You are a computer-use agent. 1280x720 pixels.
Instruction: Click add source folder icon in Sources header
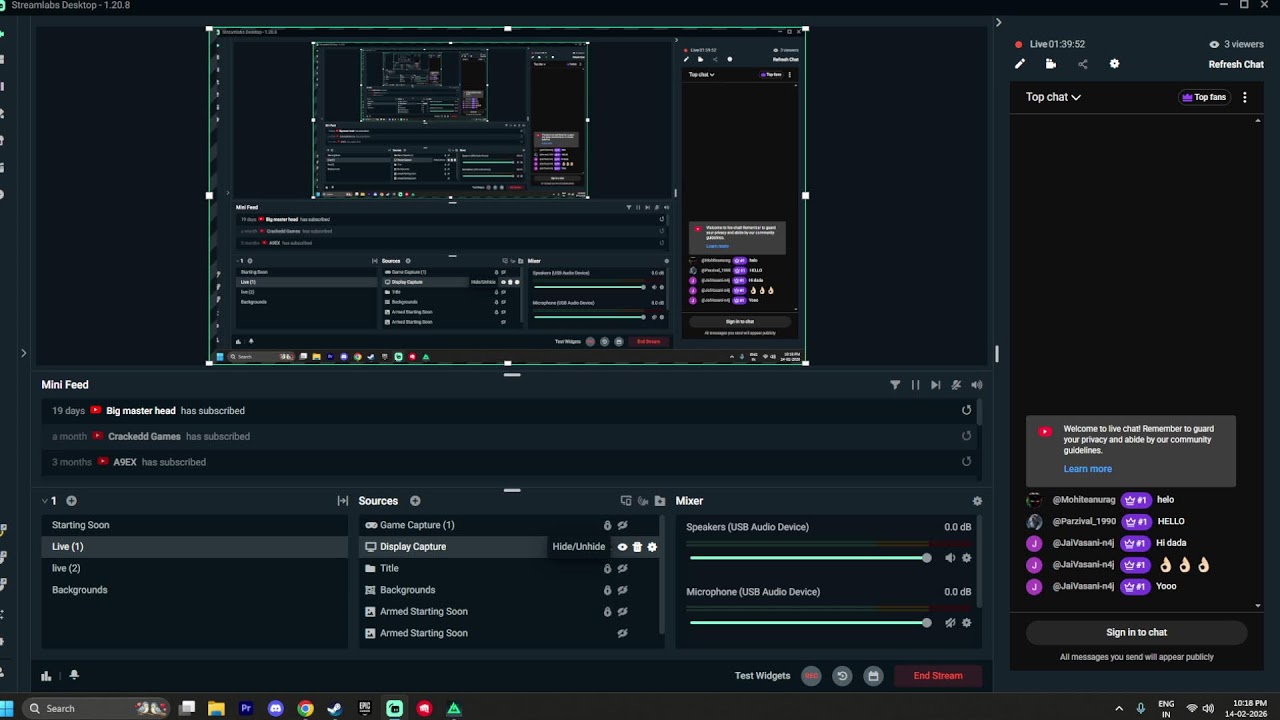click(660, 501)
